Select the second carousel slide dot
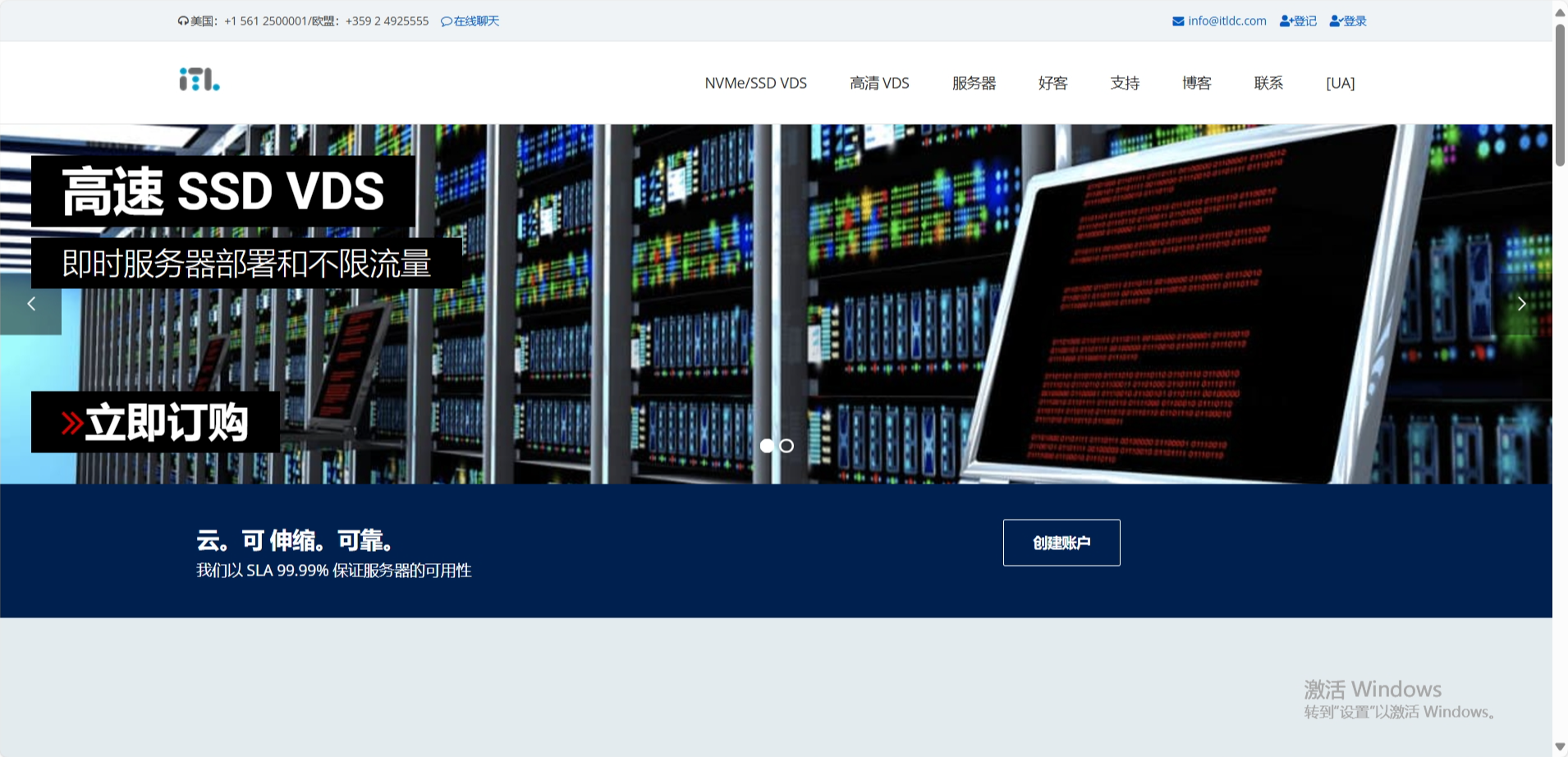This screenshot has height=757, width=1568. [x=787, y=445]
